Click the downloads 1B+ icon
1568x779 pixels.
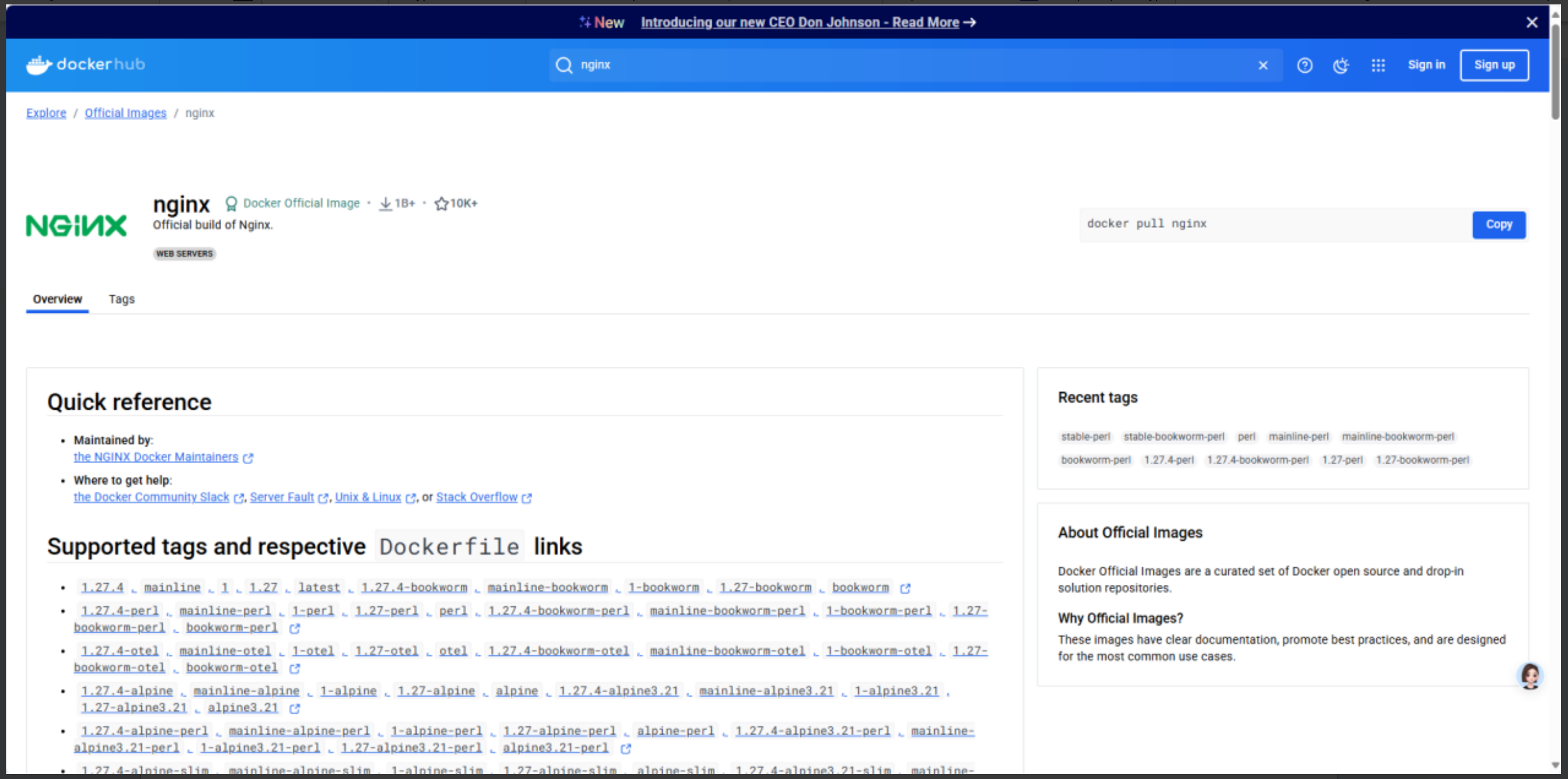(x=385, y=204)
